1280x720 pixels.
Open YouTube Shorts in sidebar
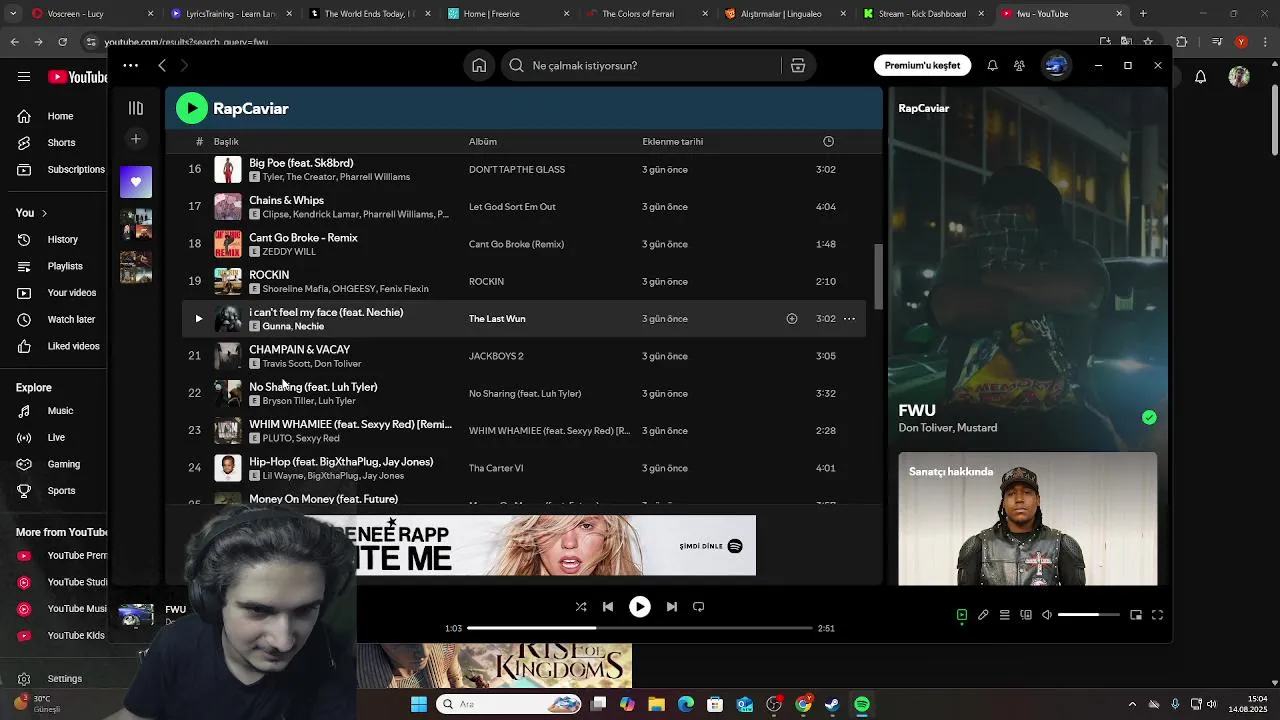click(61, 143)
